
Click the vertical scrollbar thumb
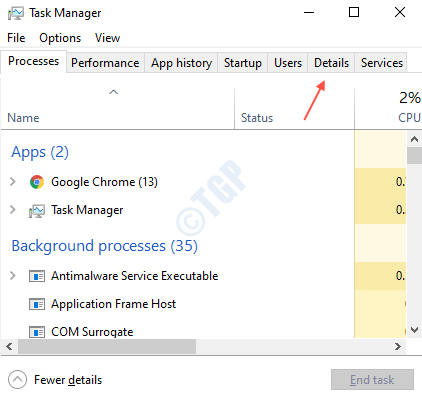pos(414,155)
